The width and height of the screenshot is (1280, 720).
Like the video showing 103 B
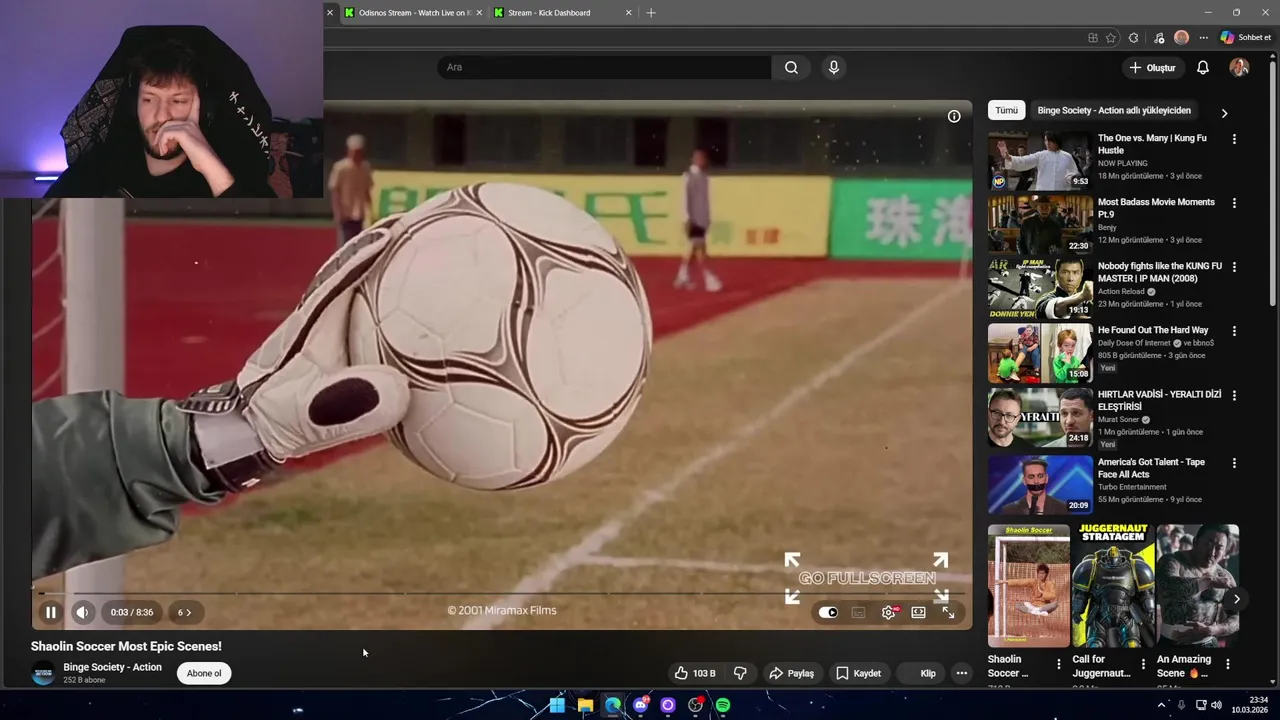pyautogui.click(x=695, y=673)
